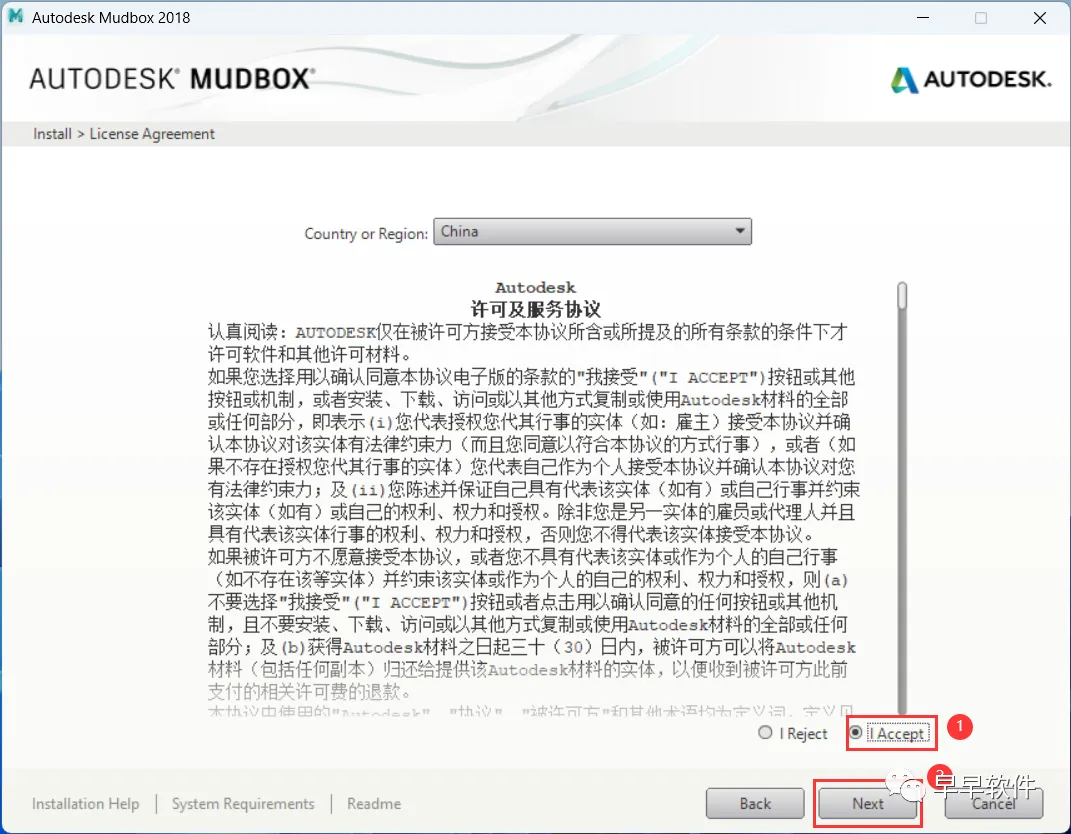Viewport: 1071px width, 834px height.
Task: Click the Install breadcrumb text
Action: (52, 134)
